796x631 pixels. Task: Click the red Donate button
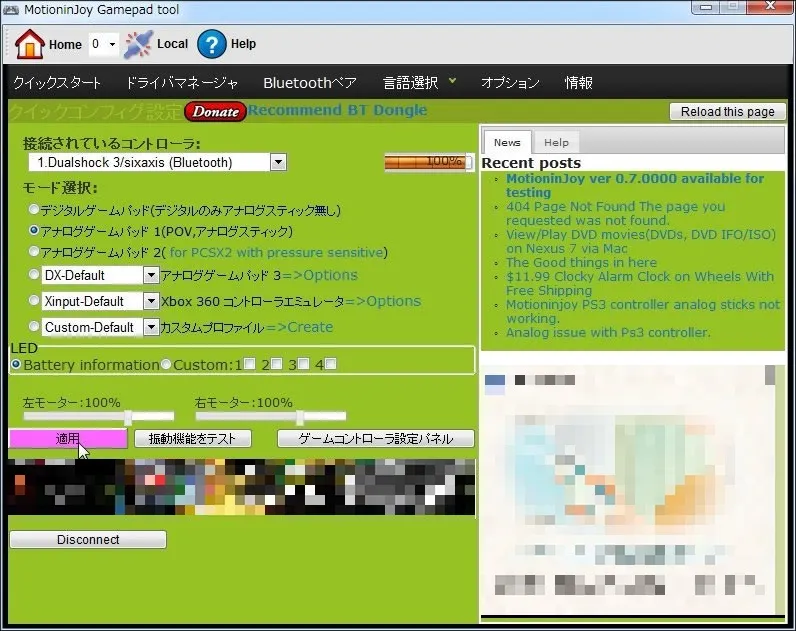[x=215, y=112]
